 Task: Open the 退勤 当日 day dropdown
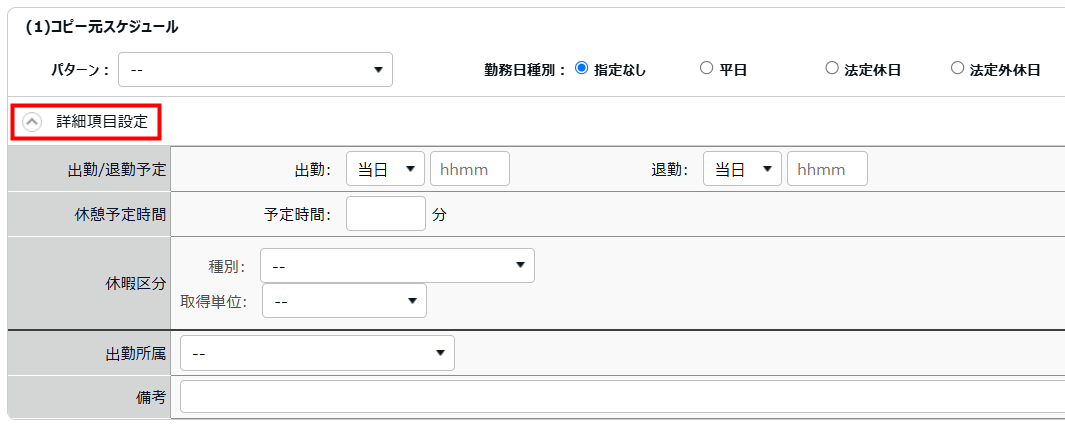click(x=742, y=169)
